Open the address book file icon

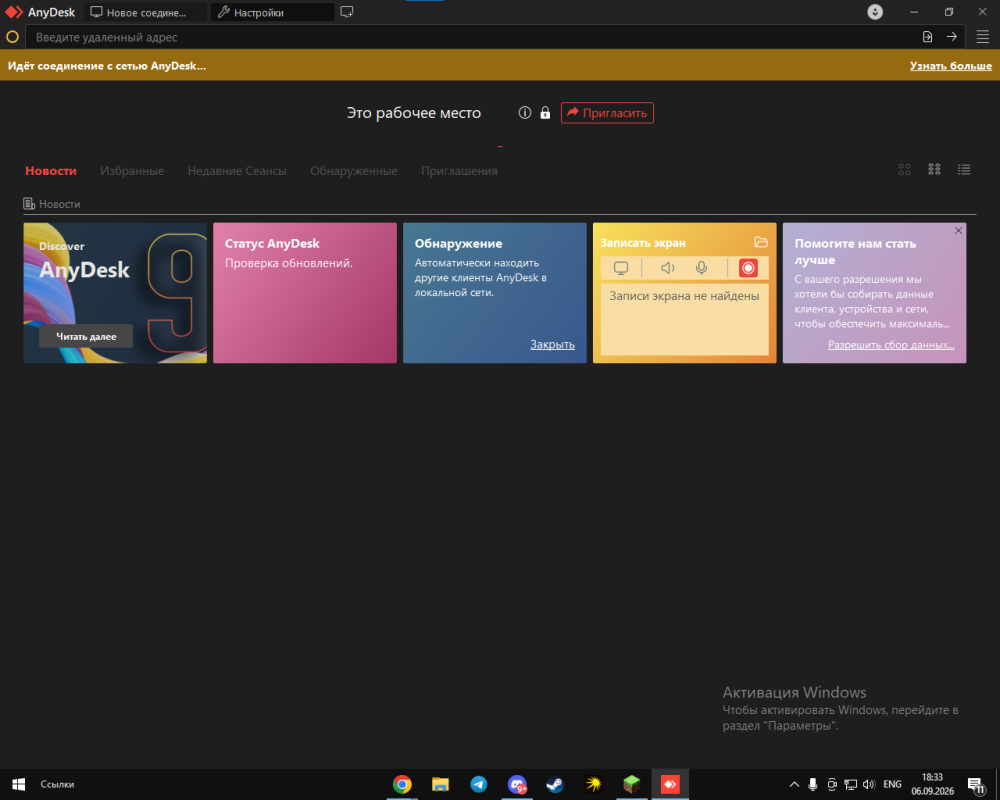[927, 37]
